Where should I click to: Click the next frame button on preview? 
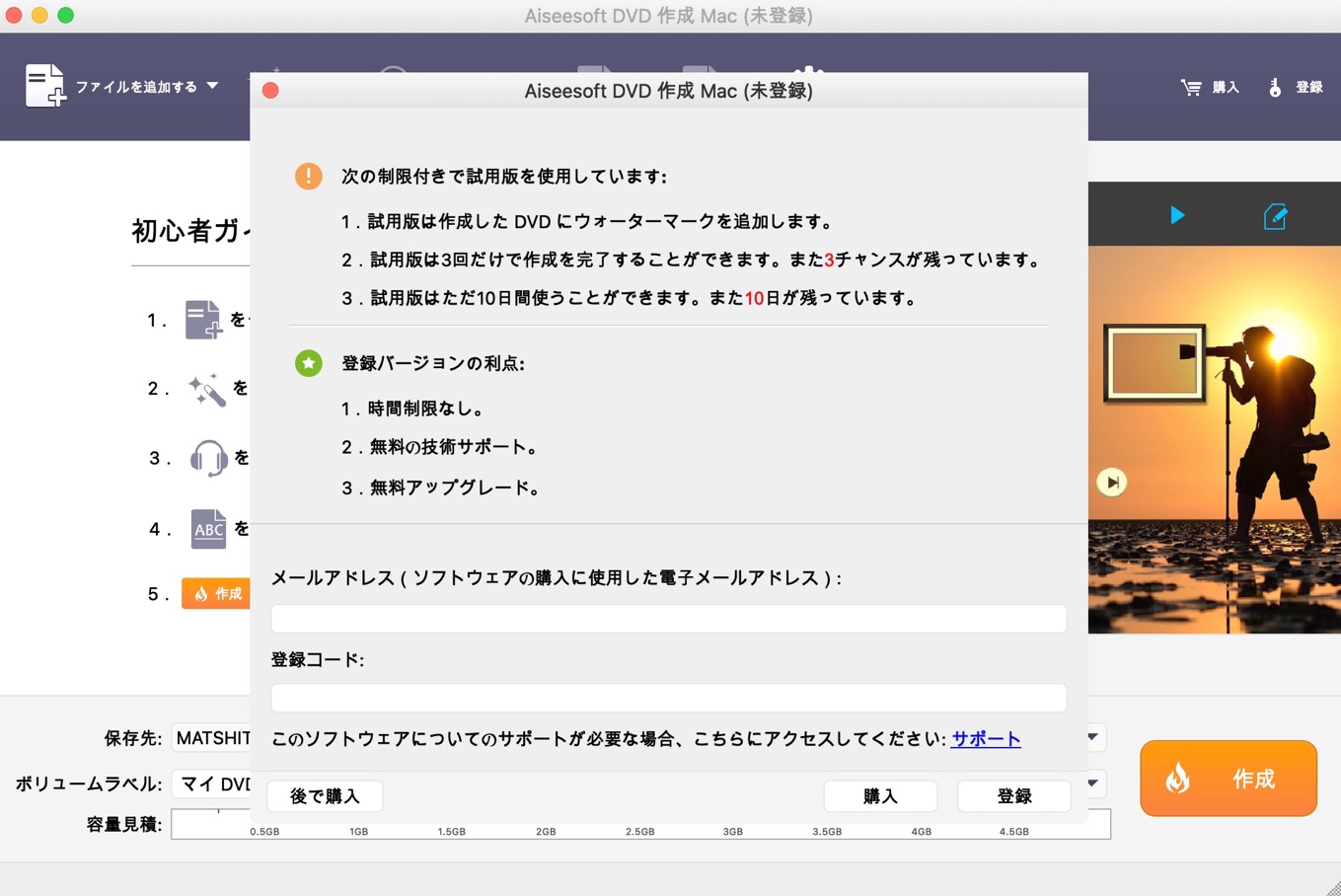point(1112,483)
